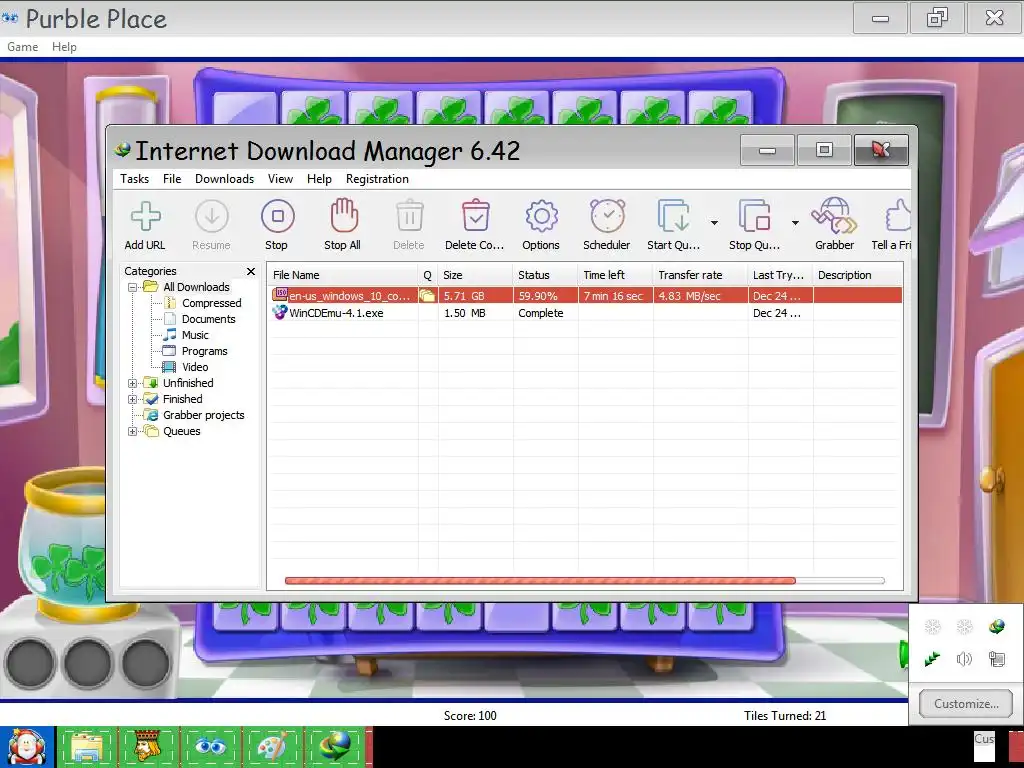Image resolution: width=1024 pixels, height=768 pixels.
Task: Click the red download progress bar
Action: tap(540, 581)
